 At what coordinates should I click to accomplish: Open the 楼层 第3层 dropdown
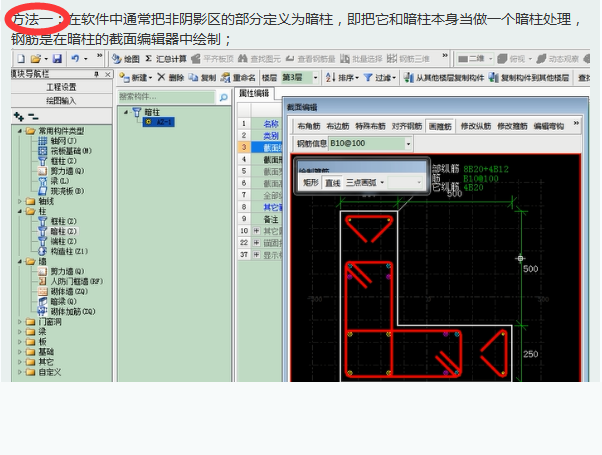point(315,78)
